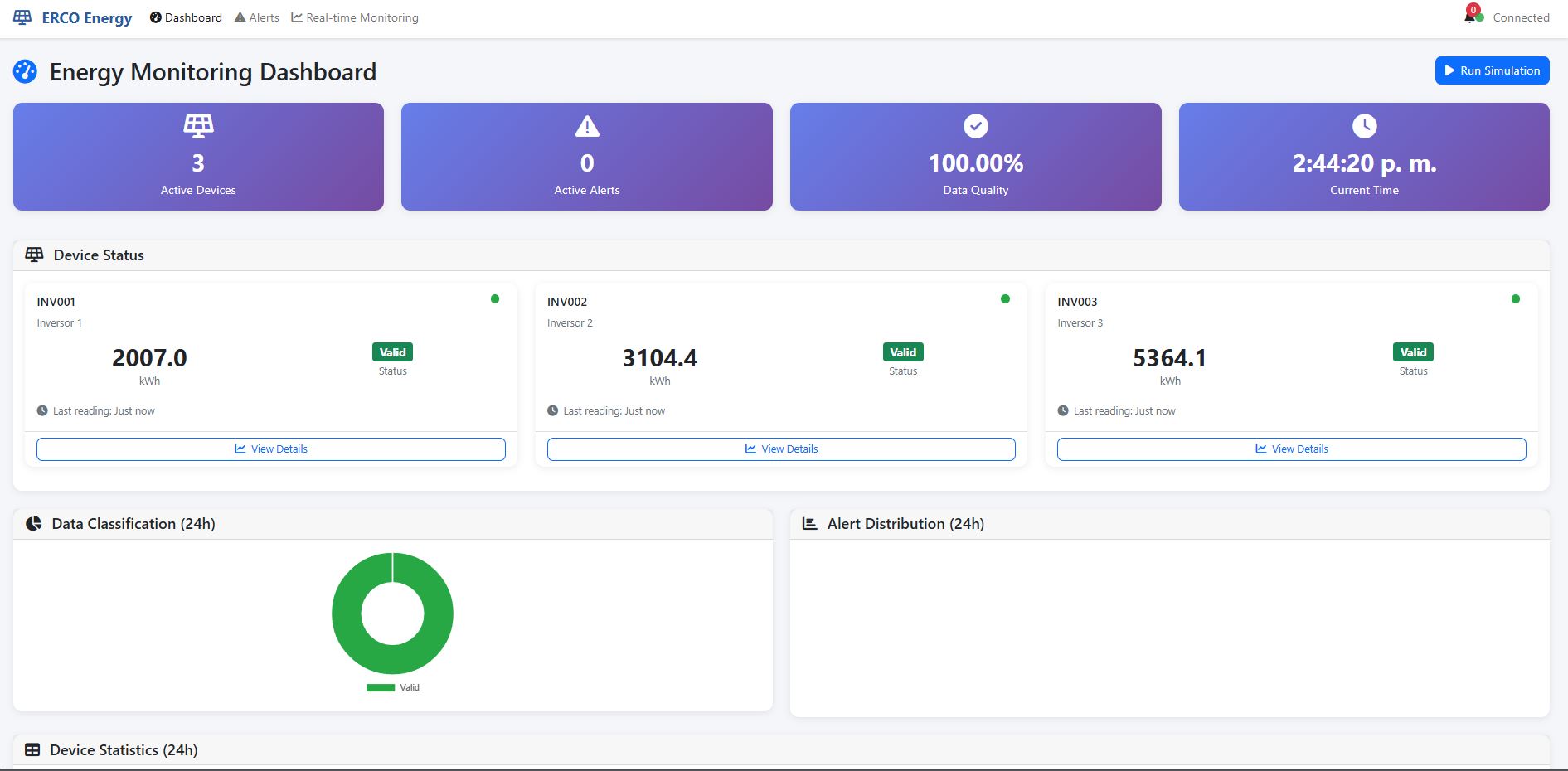Screen dimensions: 1568x771
Task: Click the Device Statistics table icon
Action: (x=32, y=750)
